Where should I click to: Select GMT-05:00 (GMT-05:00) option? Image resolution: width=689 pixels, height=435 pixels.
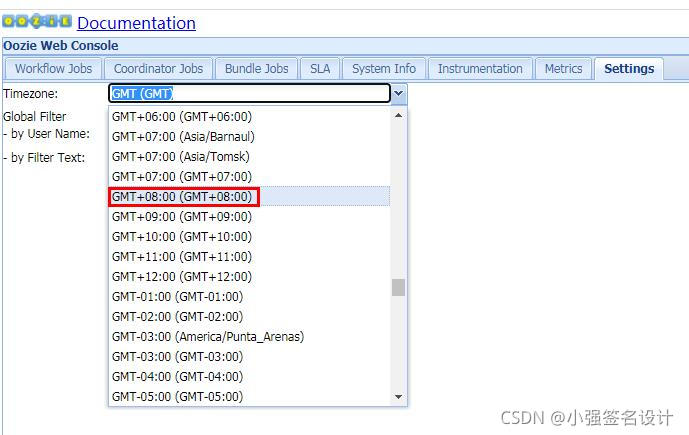tap(249, 396)
